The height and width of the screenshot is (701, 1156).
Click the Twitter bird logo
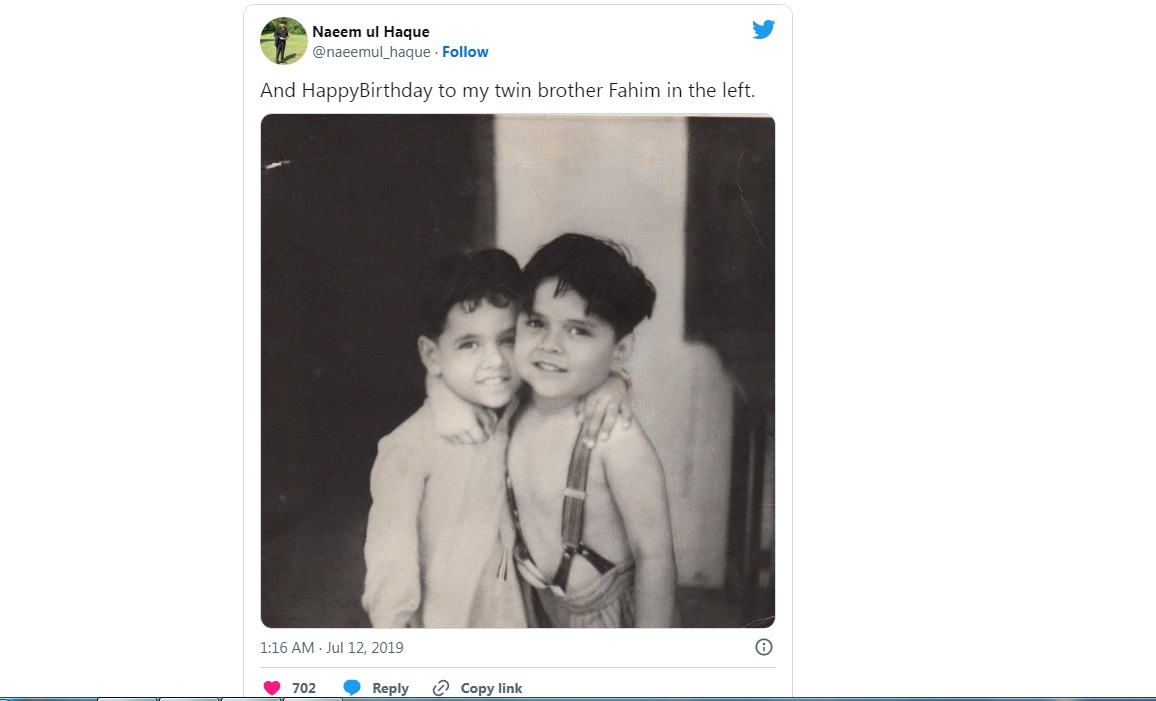[x=763, y=30]
